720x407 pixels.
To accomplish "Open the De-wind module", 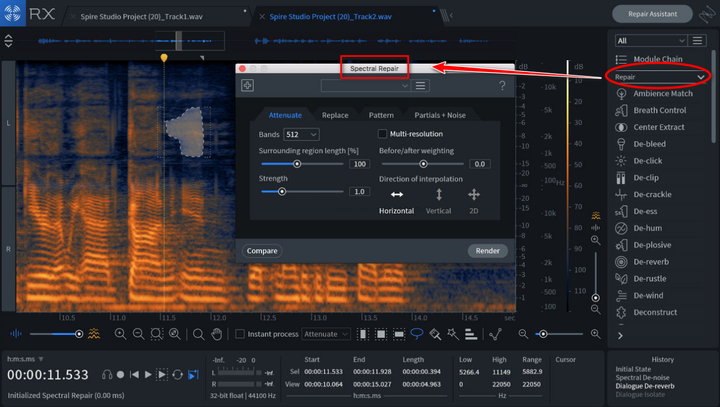I will click(x=648, y=295).
